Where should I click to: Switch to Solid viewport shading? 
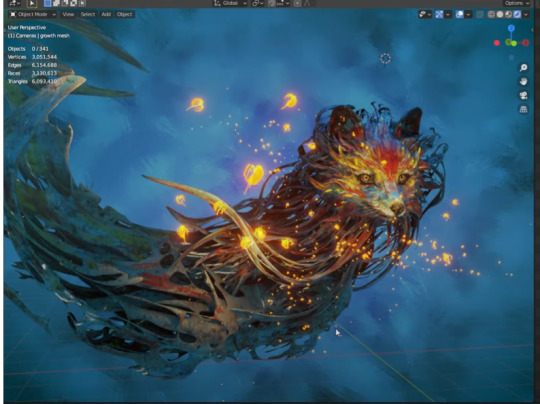pyautogui.click(x=500, y=14)
